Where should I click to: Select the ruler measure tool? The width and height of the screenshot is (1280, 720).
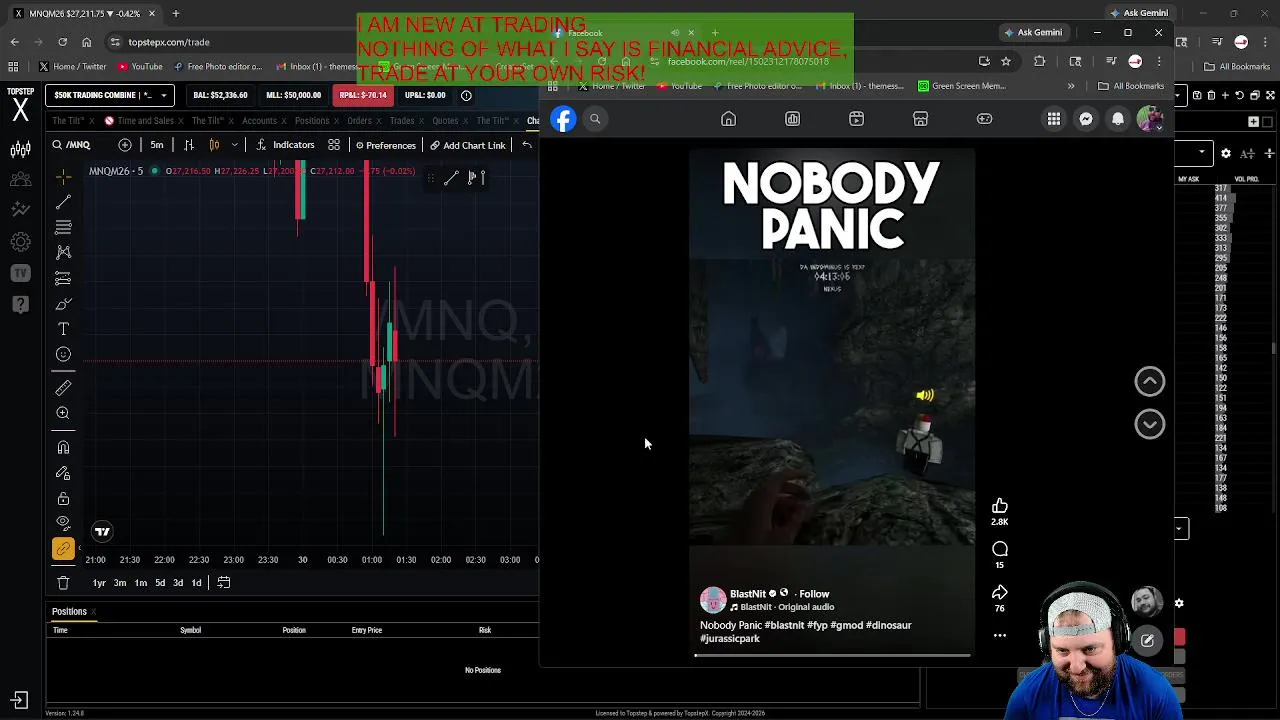[63, 387]
